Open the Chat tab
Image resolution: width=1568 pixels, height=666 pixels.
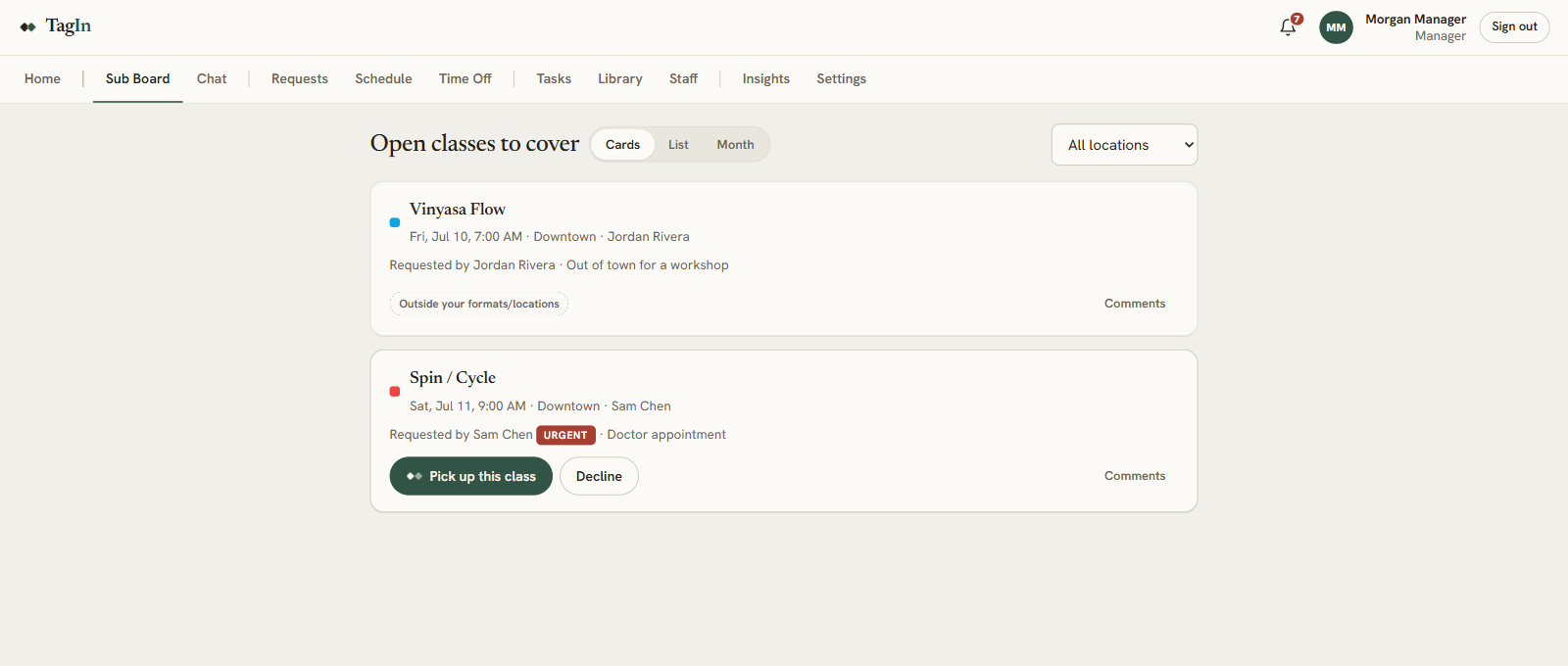pyautogui.click(x=212, y=79)
